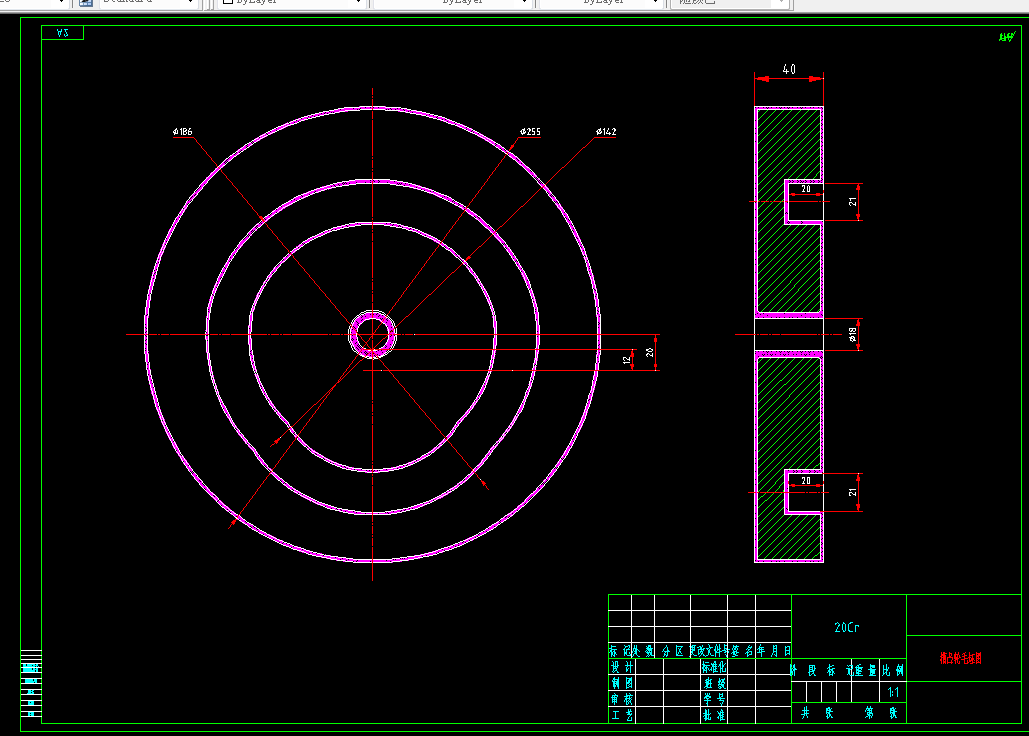
Task: Click the 设计 cell in title block
Action: [621, 667]
